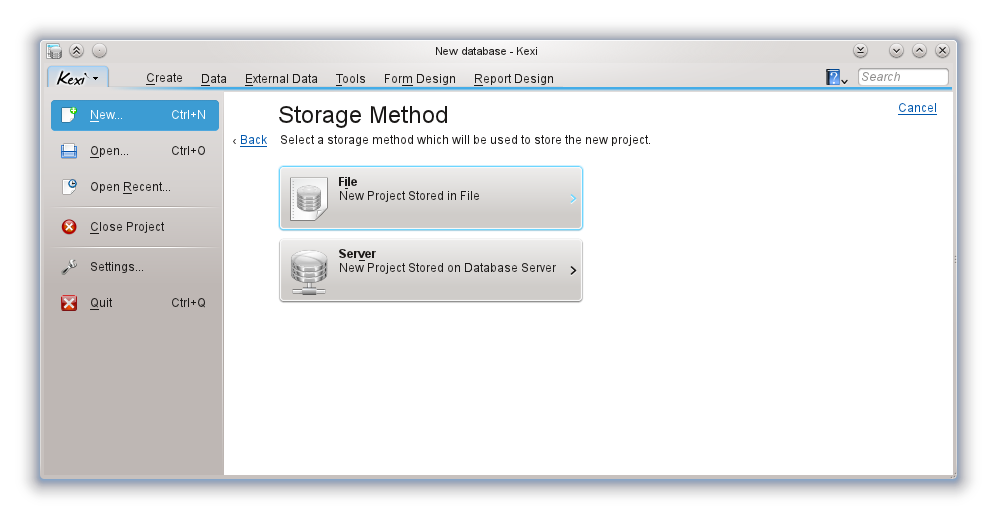Open the Kexi main menu dropdown
997x519 pixels.
coord(77,78)
